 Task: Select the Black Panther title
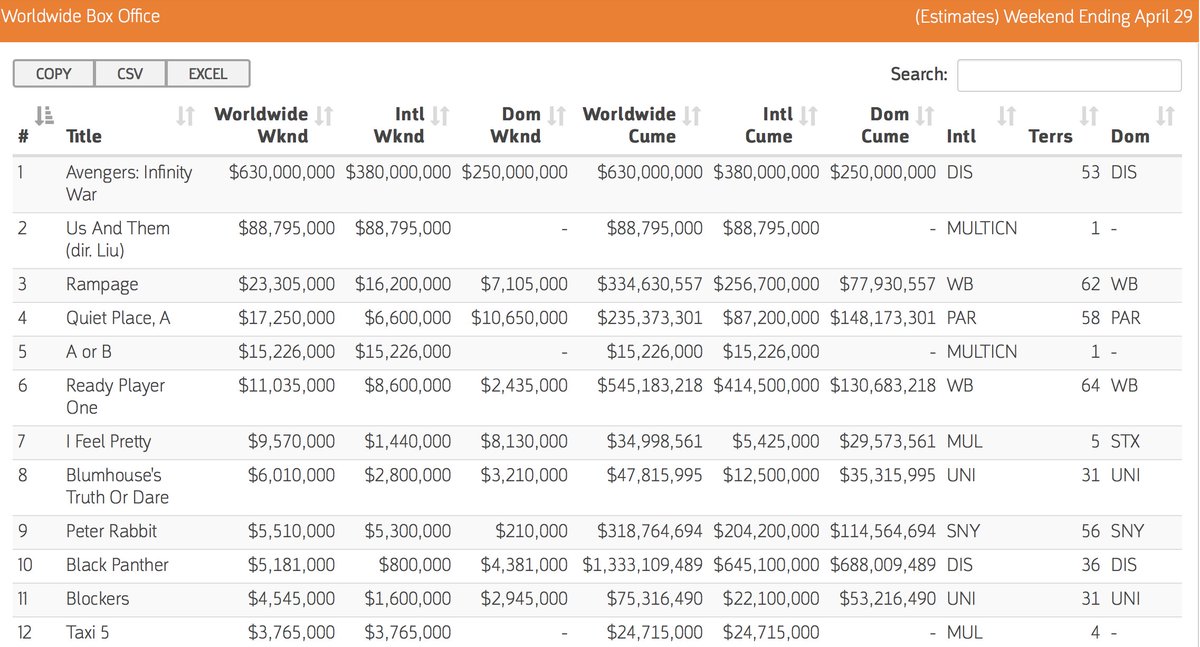click(x=117, y=565)
